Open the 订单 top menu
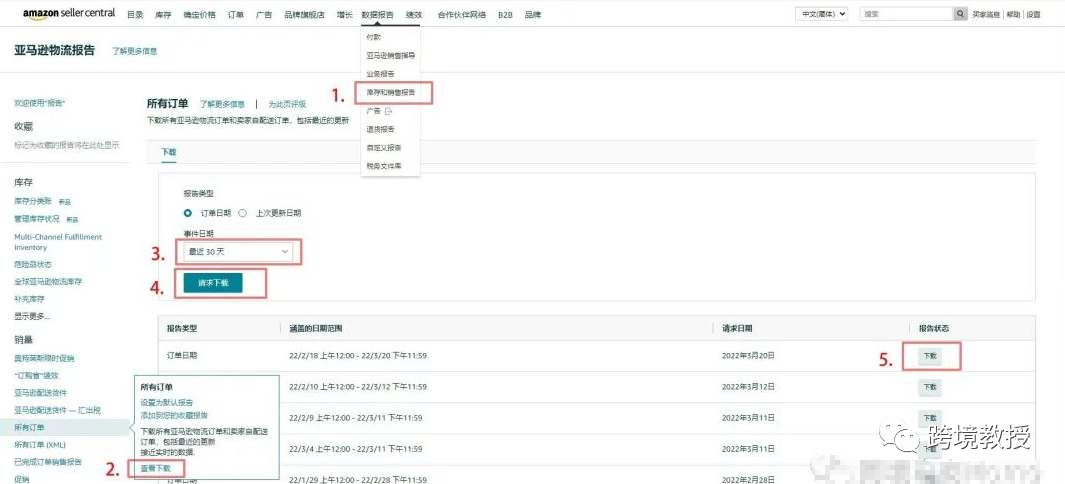This screenshot has width=1065, height=484. 236,14
